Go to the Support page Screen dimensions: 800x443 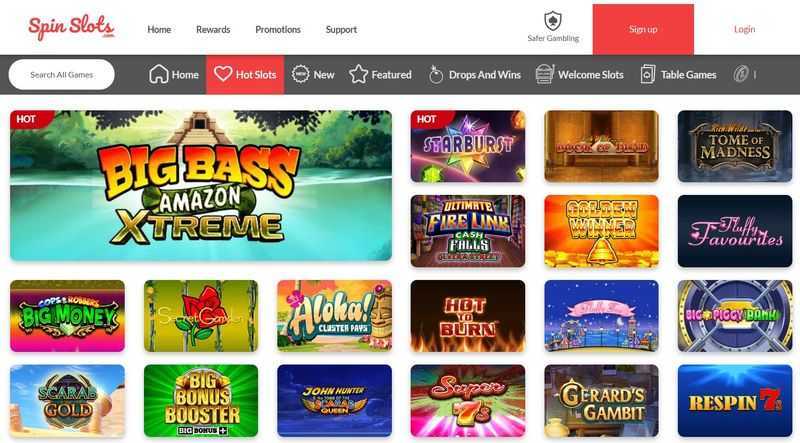[x=341, y=30]
